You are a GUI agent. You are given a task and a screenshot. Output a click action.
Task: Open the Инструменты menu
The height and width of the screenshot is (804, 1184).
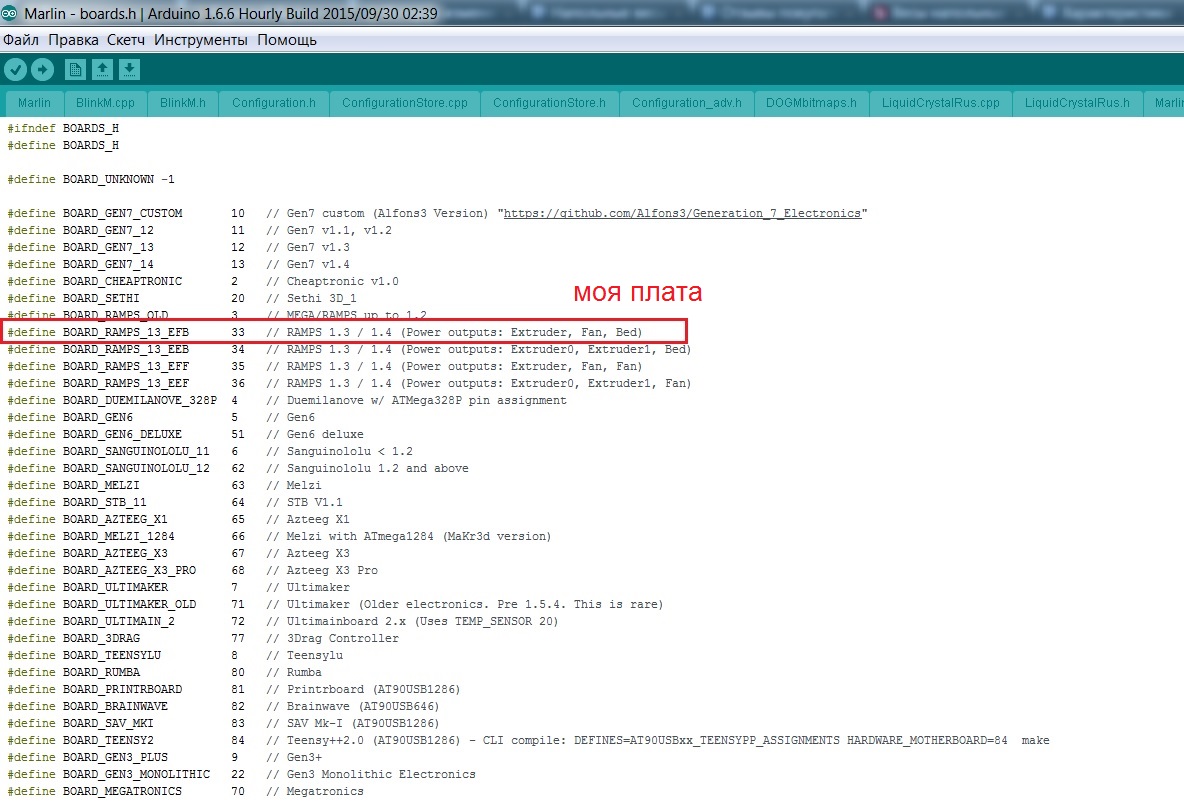pyautogui.click(x=201, y=40)
